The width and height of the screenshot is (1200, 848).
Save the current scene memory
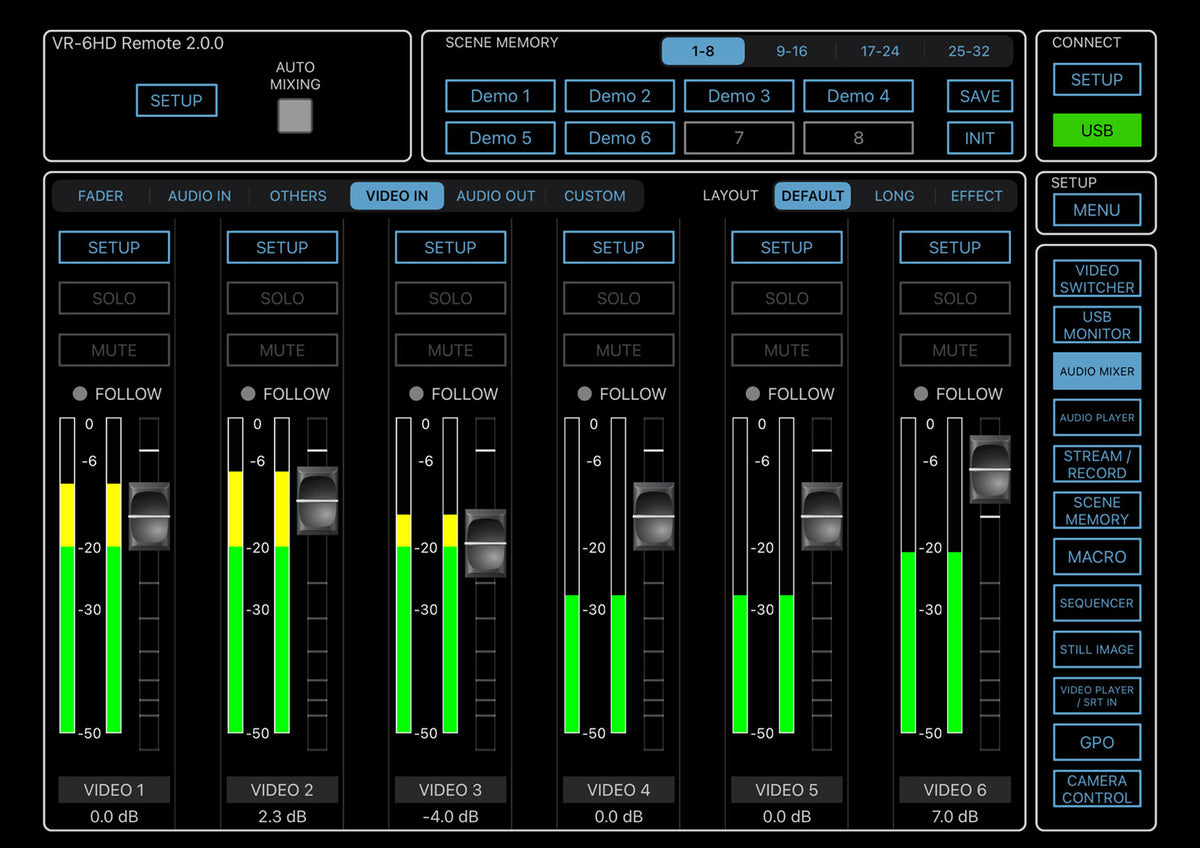point(979,96)
